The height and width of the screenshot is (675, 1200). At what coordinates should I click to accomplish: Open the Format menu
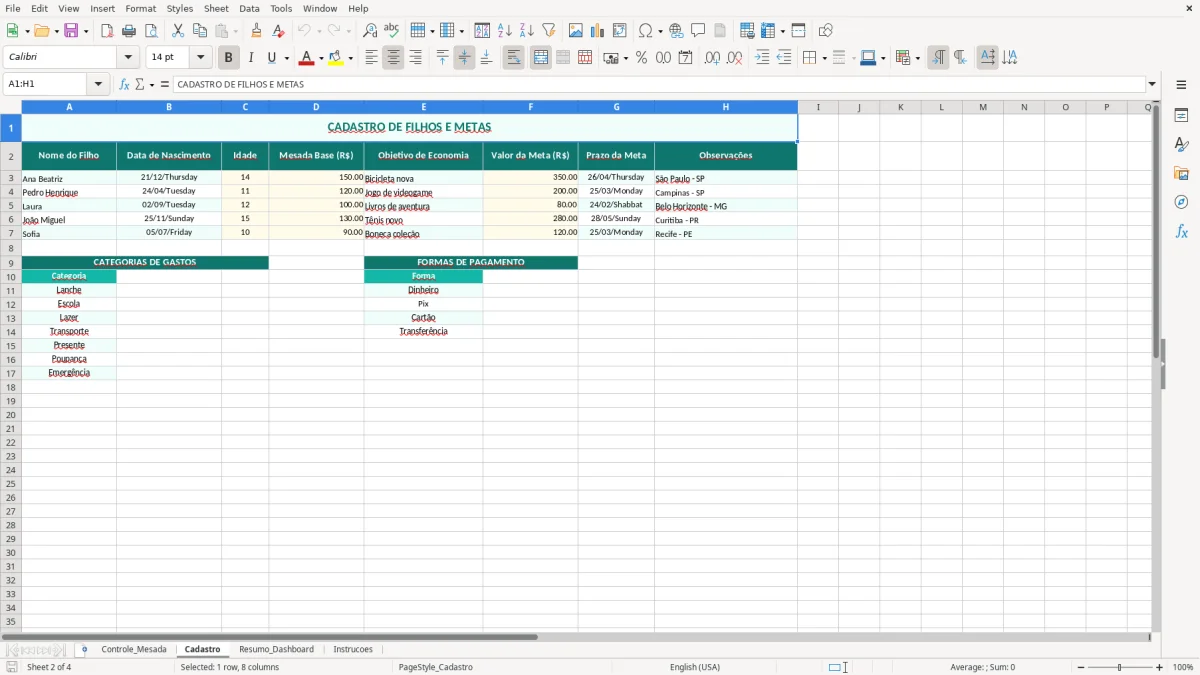140,8
